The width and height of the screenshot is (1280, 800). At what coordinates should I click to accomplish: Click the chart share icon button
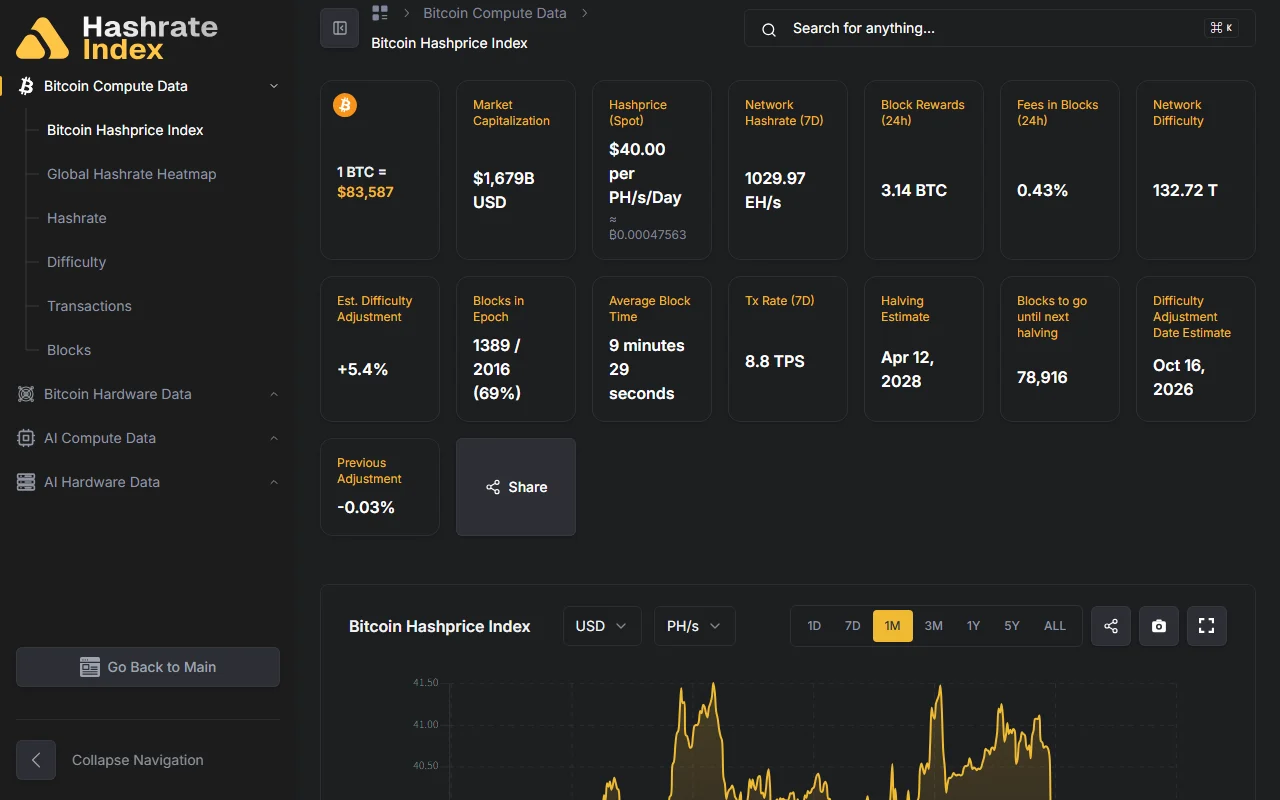tap(1111, 626)
